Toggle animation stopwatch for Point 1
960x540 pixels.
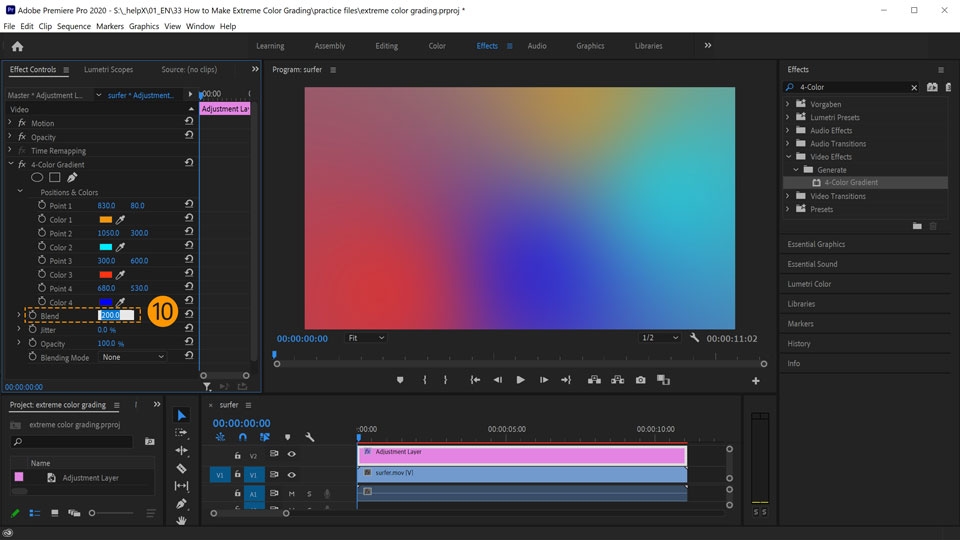click(42, 206)
